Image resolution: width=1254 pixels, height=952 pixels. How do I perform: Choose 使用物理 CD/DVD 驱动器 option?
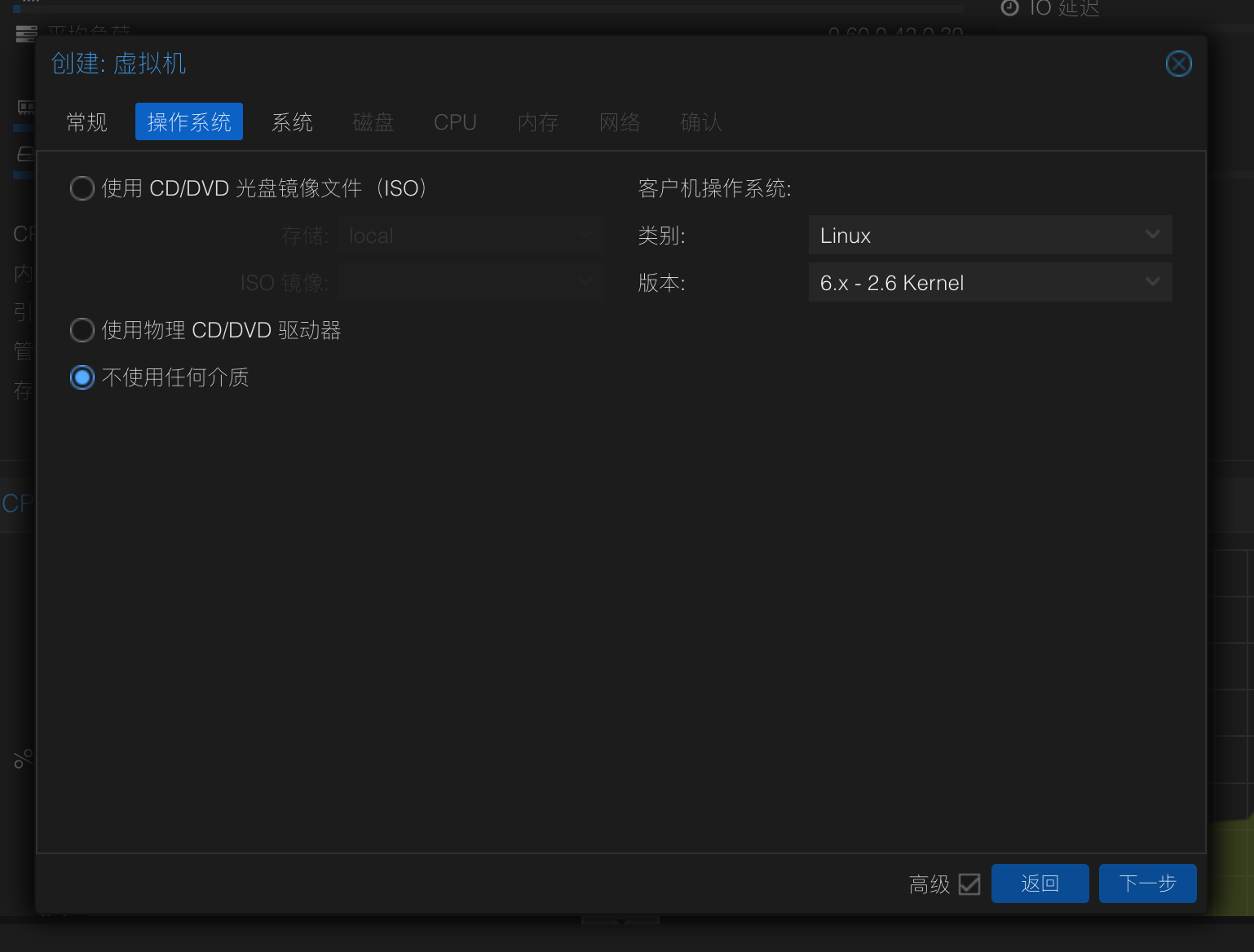tap(82, 330)
